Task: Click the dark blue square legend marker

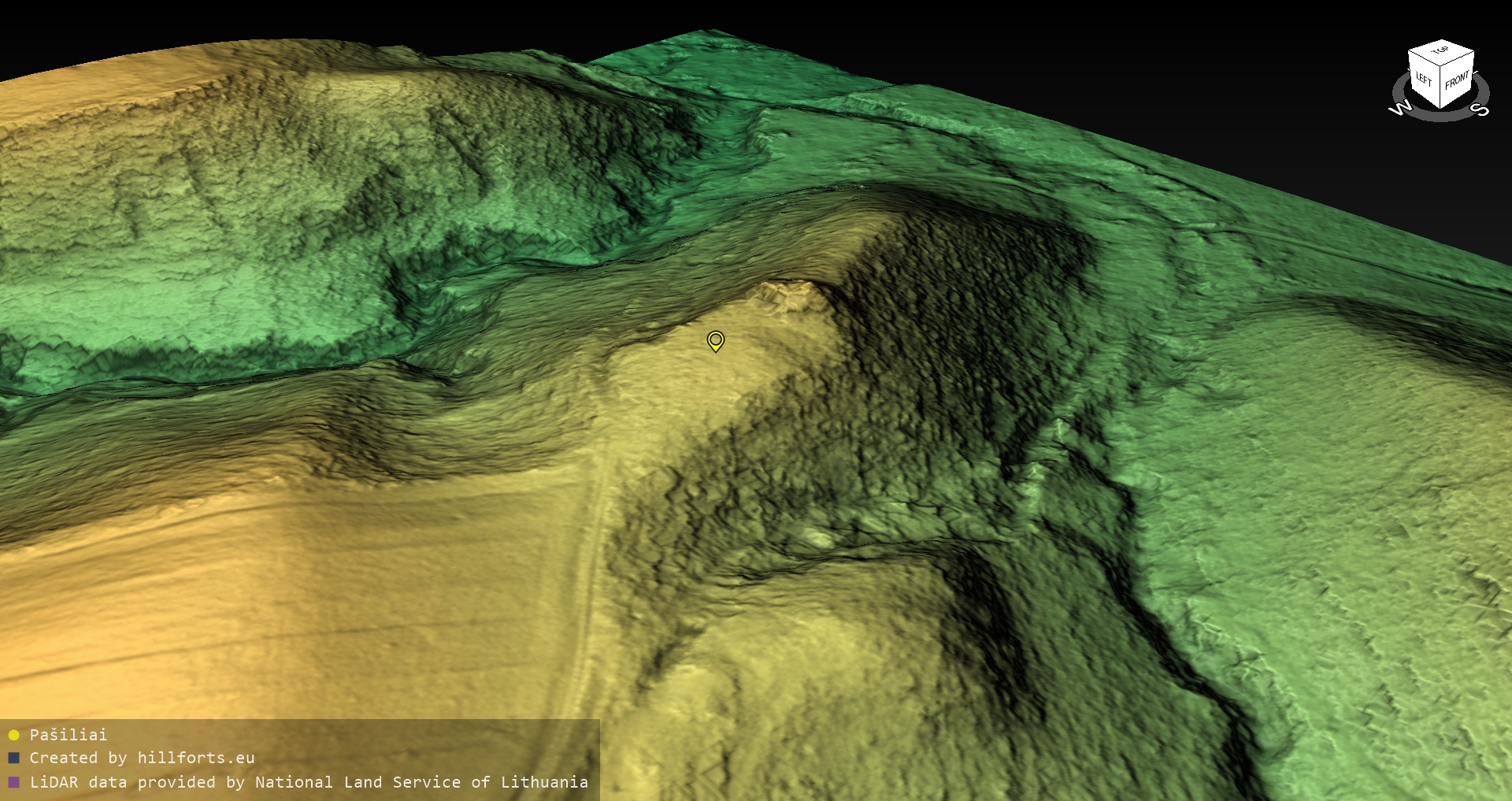Action: point(13,758)
